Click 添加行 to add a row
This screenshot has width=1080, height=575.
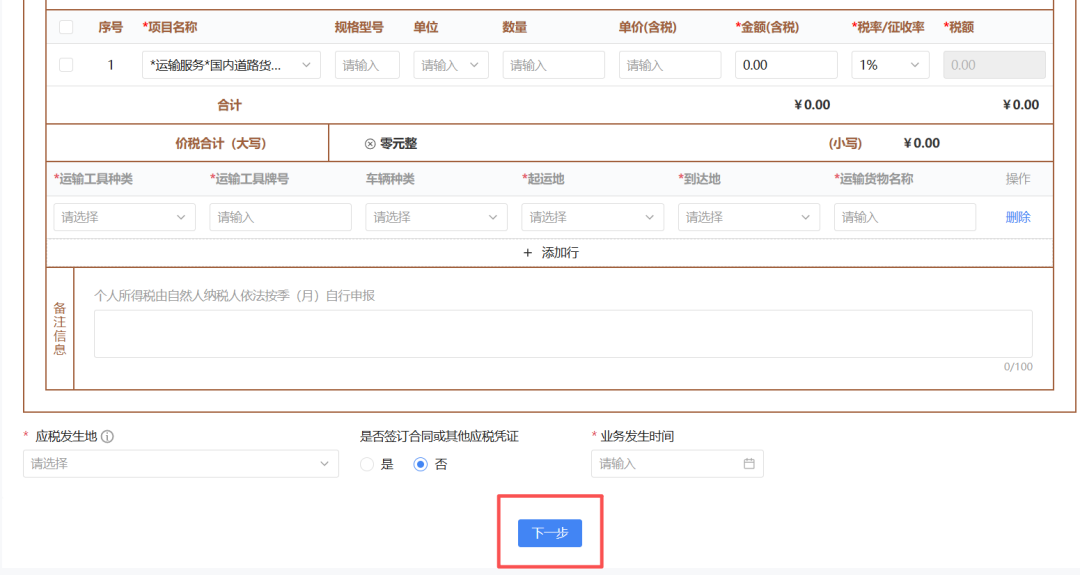tap(560, 253)
